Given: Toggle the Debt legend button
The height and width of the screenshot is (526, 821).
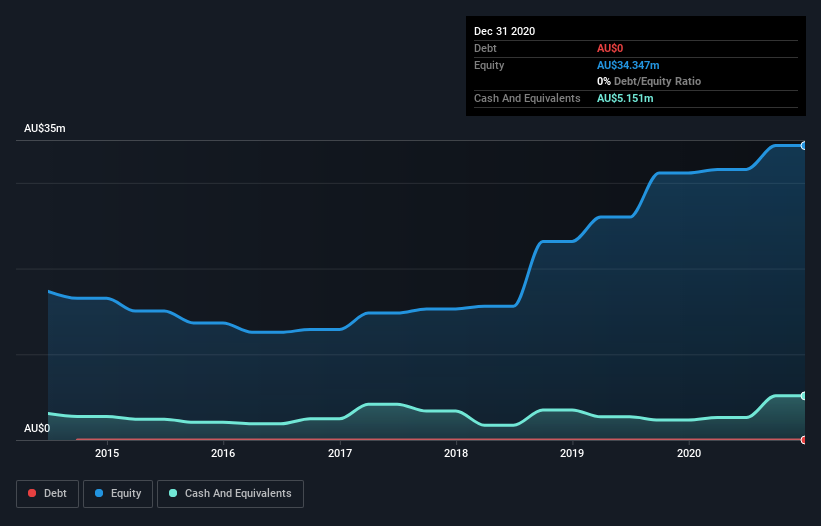Looking at the screenshot, I should click(x=47, y=494).
